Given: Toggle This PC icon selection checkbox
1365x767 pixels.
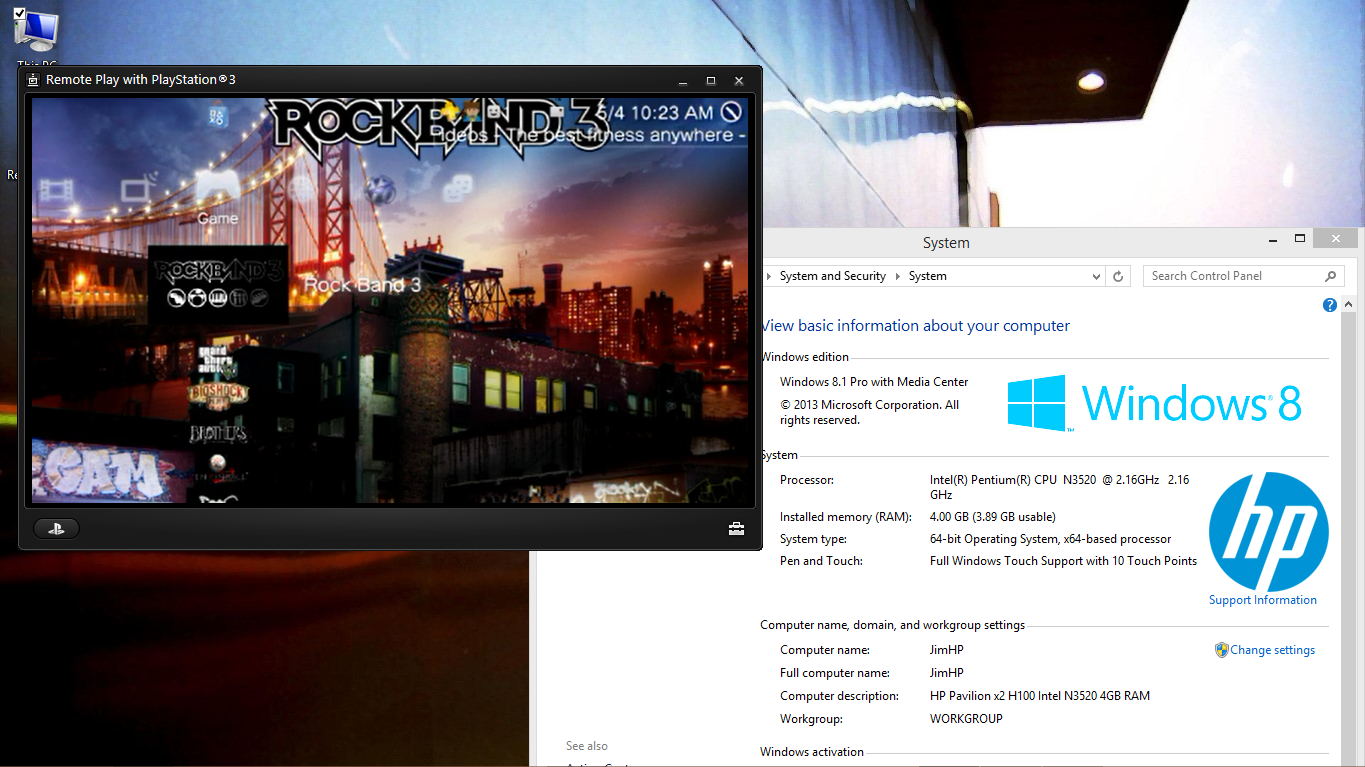Looking at the screenshot, I should [20, 13].
